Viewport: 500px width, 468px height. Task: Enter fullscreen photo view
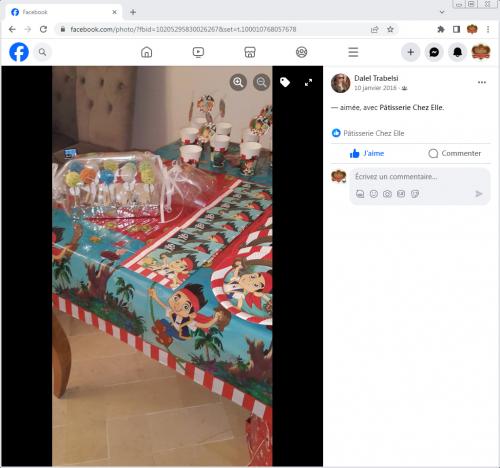click(309, 82)
